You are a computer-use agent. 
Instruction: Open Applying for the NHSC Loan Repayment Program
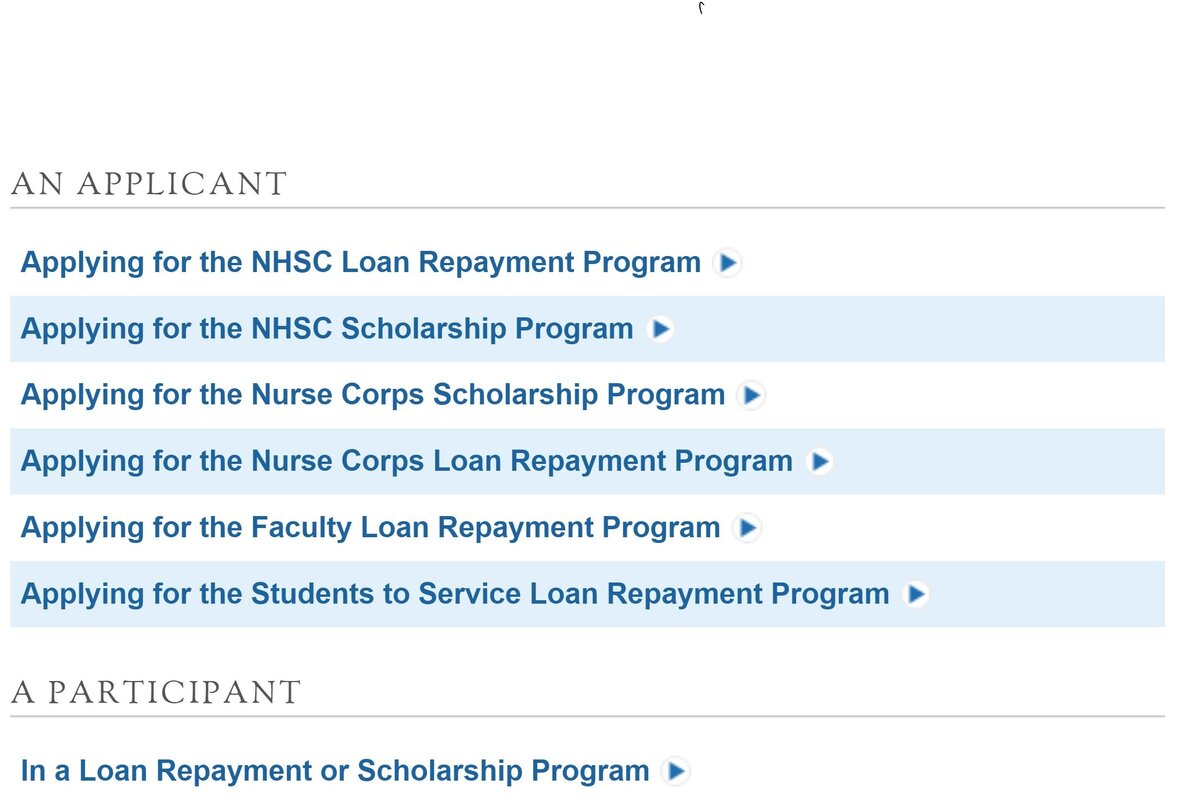361,263
